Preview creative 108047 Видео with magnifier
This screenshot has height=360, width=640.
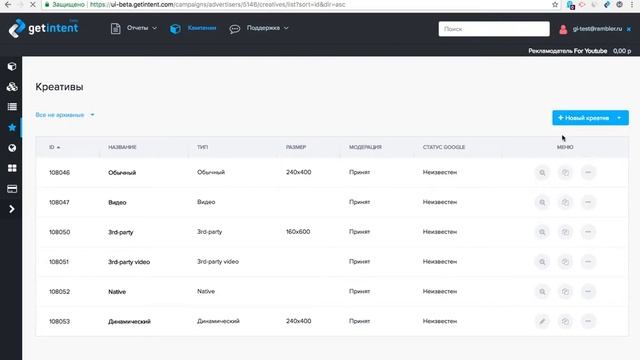coord(542,202)
